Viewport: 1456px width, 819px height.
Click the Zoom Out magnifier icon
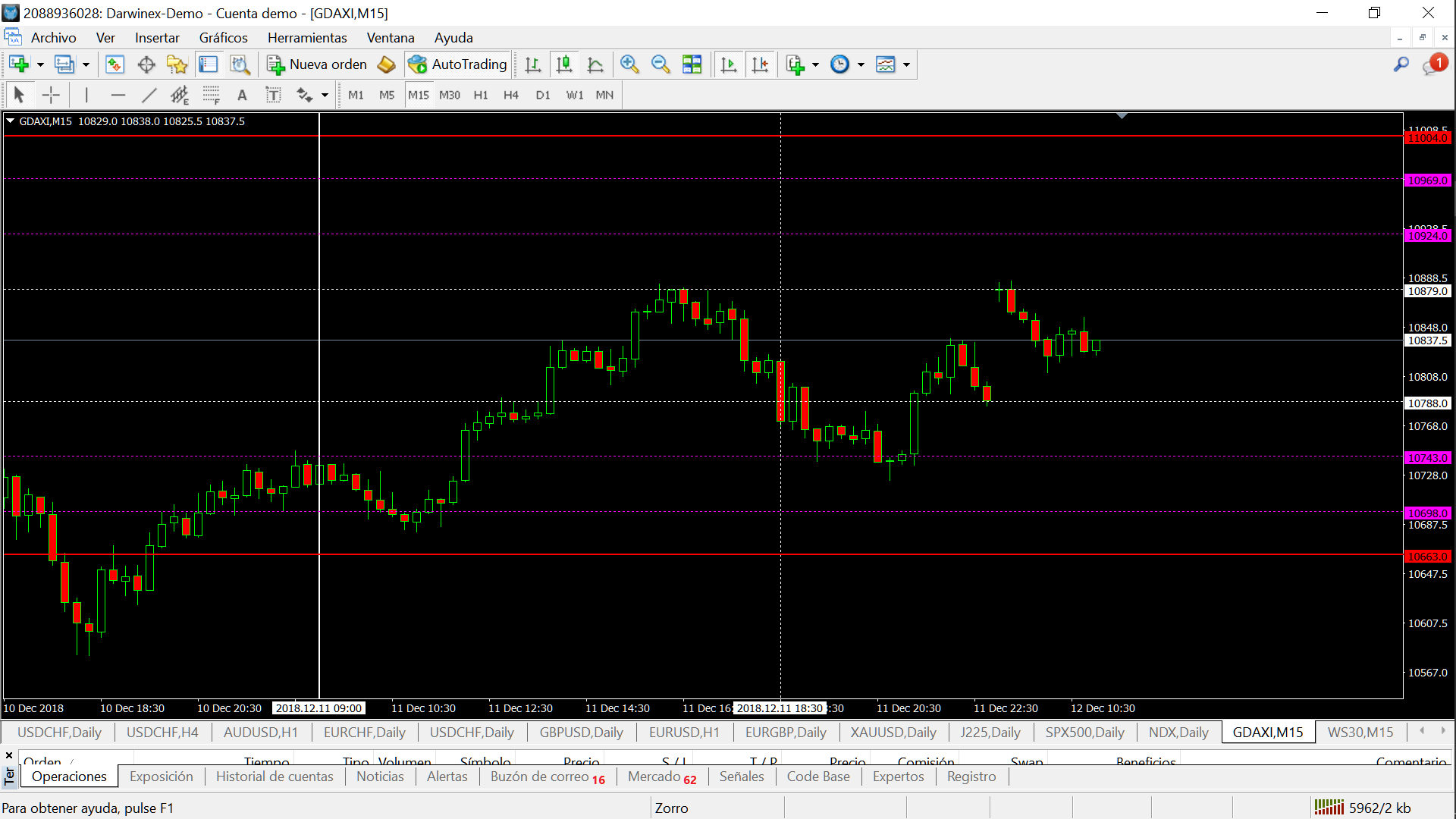[661, 64]
